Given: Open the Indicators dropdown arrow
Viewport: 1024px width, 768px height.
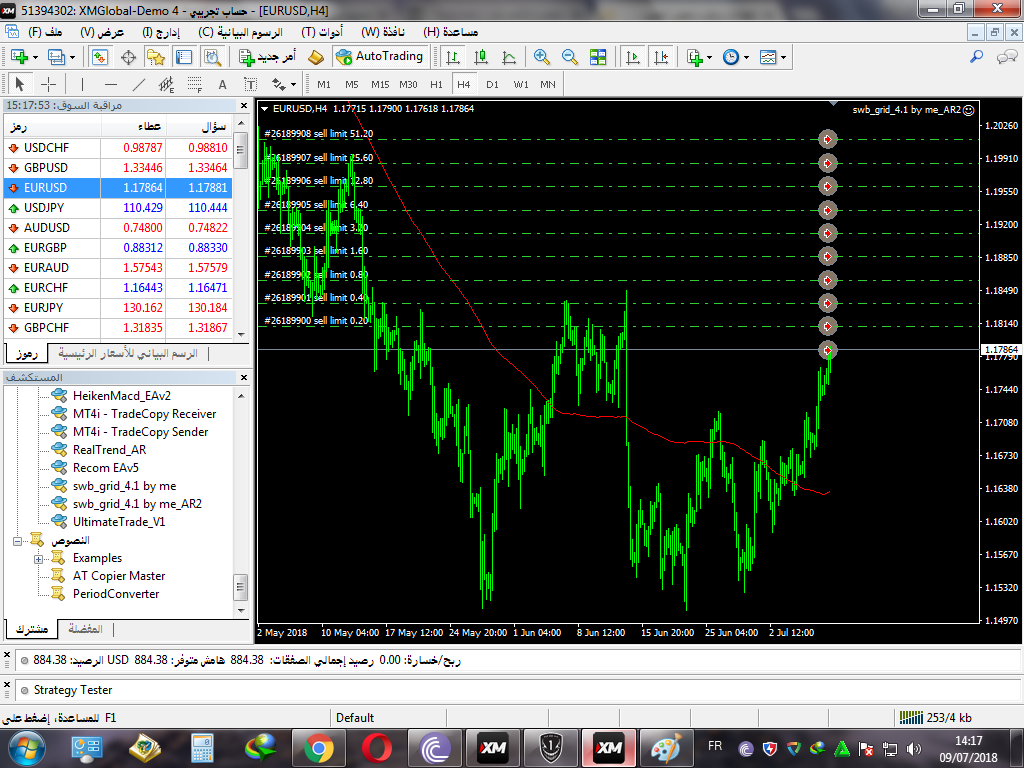Looking at the screenshot, I should tap(709, 58).
